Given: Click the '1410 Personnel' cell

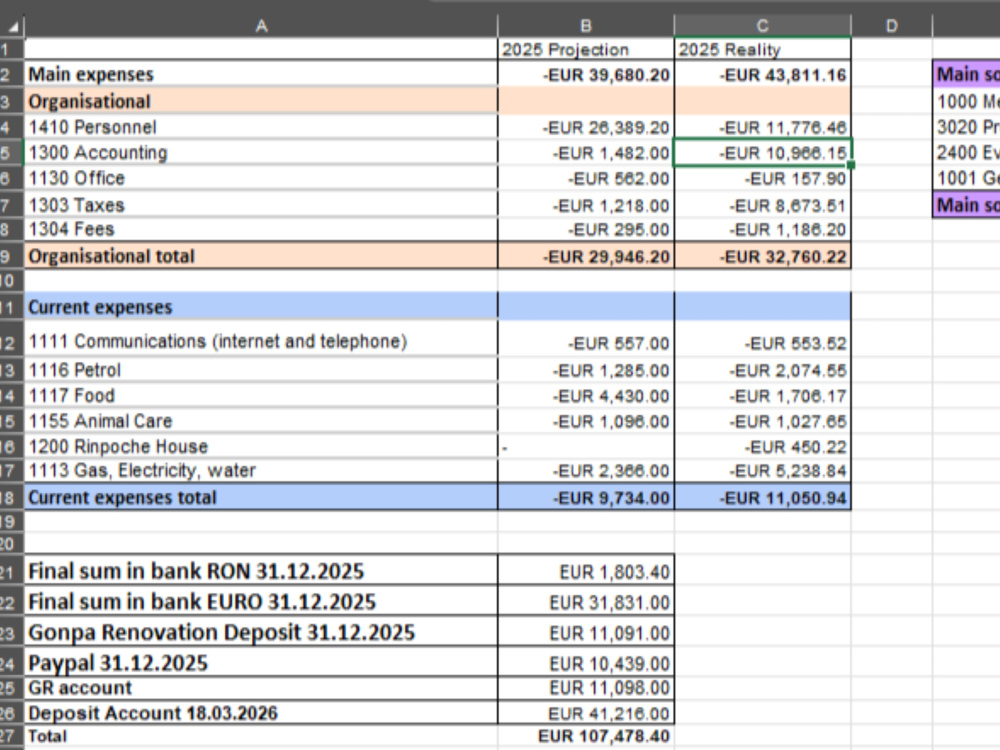Looking at the screenshot, I should pos(261,127).
